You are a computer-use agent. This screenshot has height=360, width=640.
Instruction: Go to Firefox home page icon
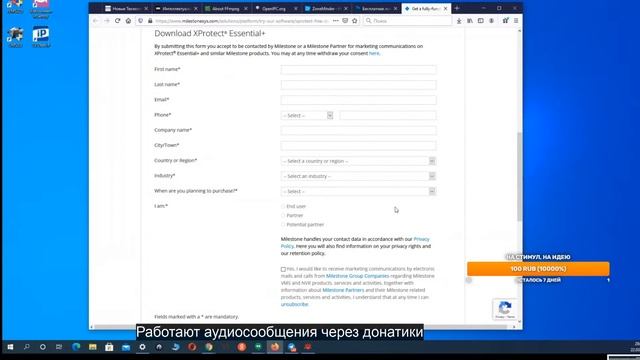(128, 20)
